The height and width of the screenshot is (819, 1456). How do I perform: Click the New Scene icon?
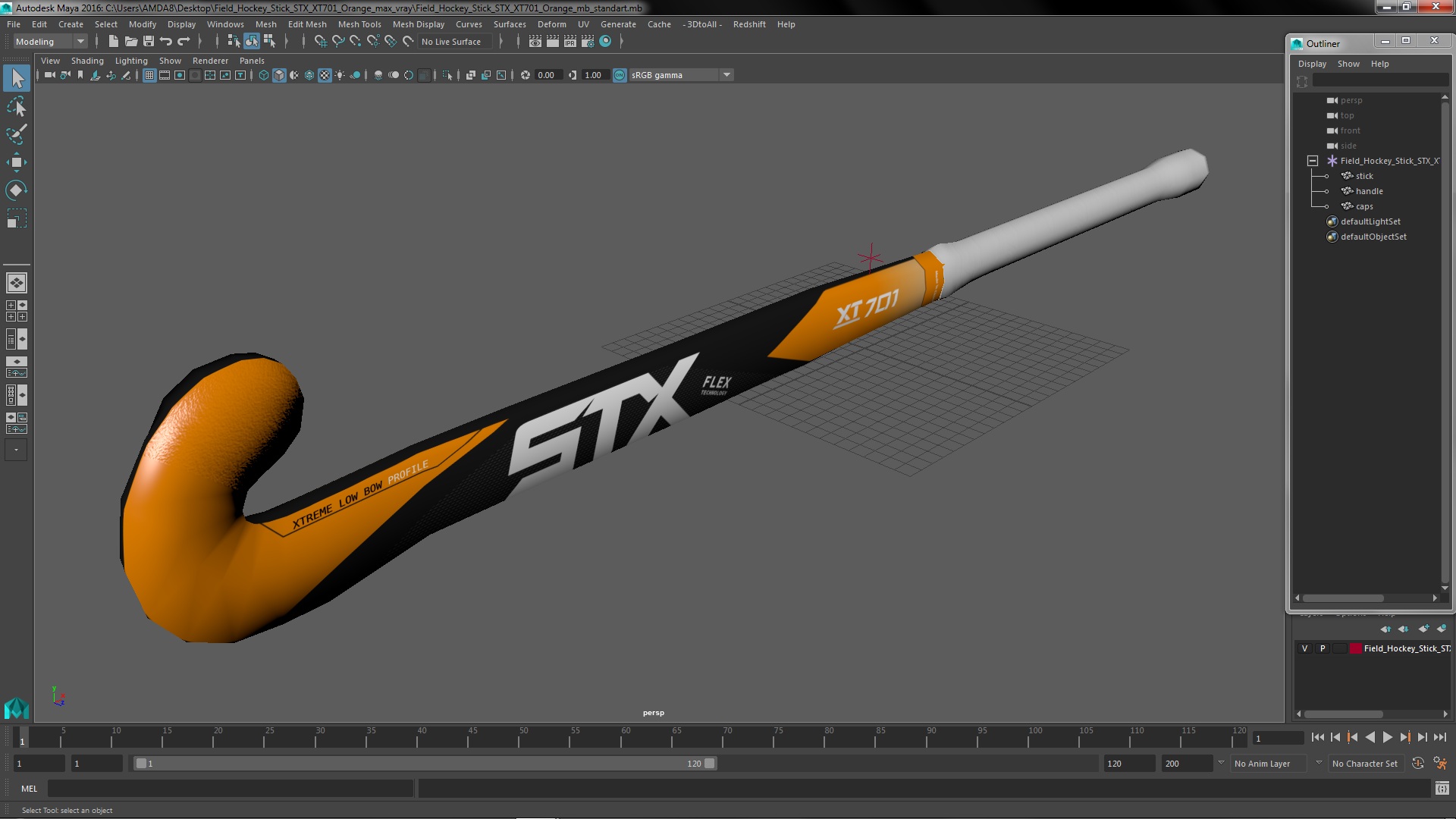tap(114, 42)
